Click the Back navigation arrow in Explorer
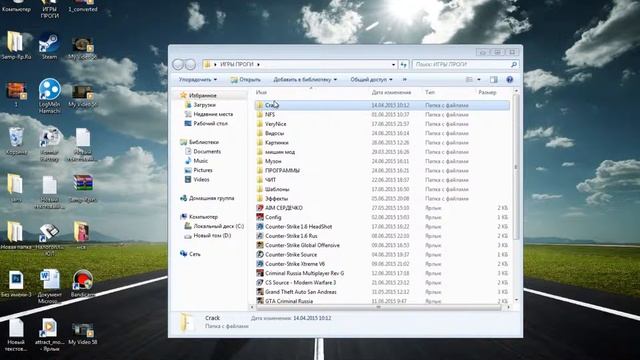 point(178,64)
